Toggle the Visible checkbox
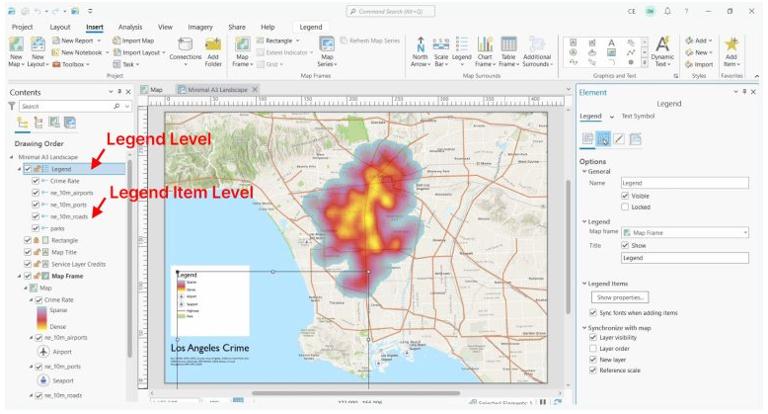This screenshot has width=768, height=414. 625,195
